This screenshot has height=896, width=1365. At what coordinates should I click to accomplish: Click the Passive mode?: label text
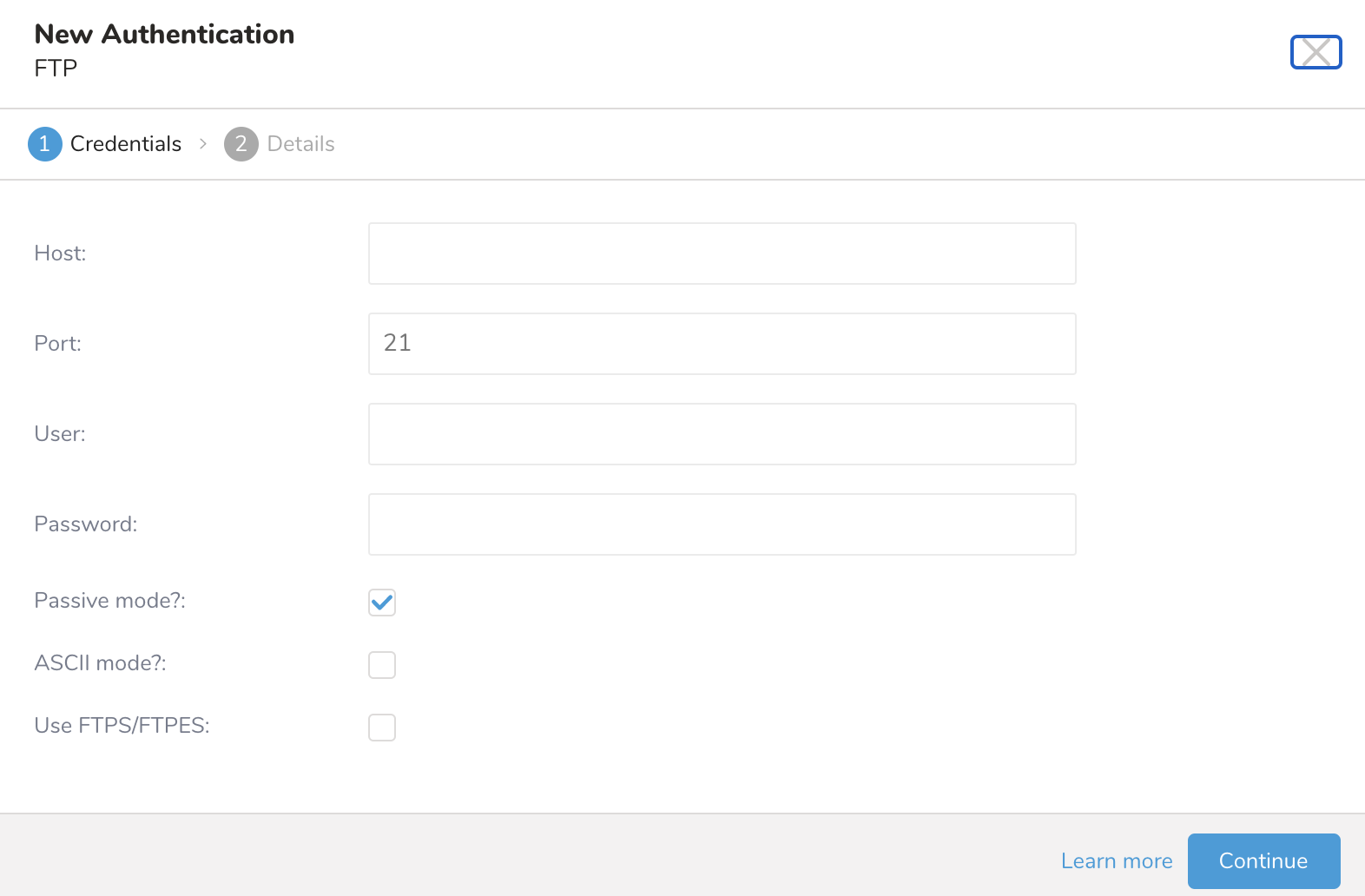click(109, 601)
